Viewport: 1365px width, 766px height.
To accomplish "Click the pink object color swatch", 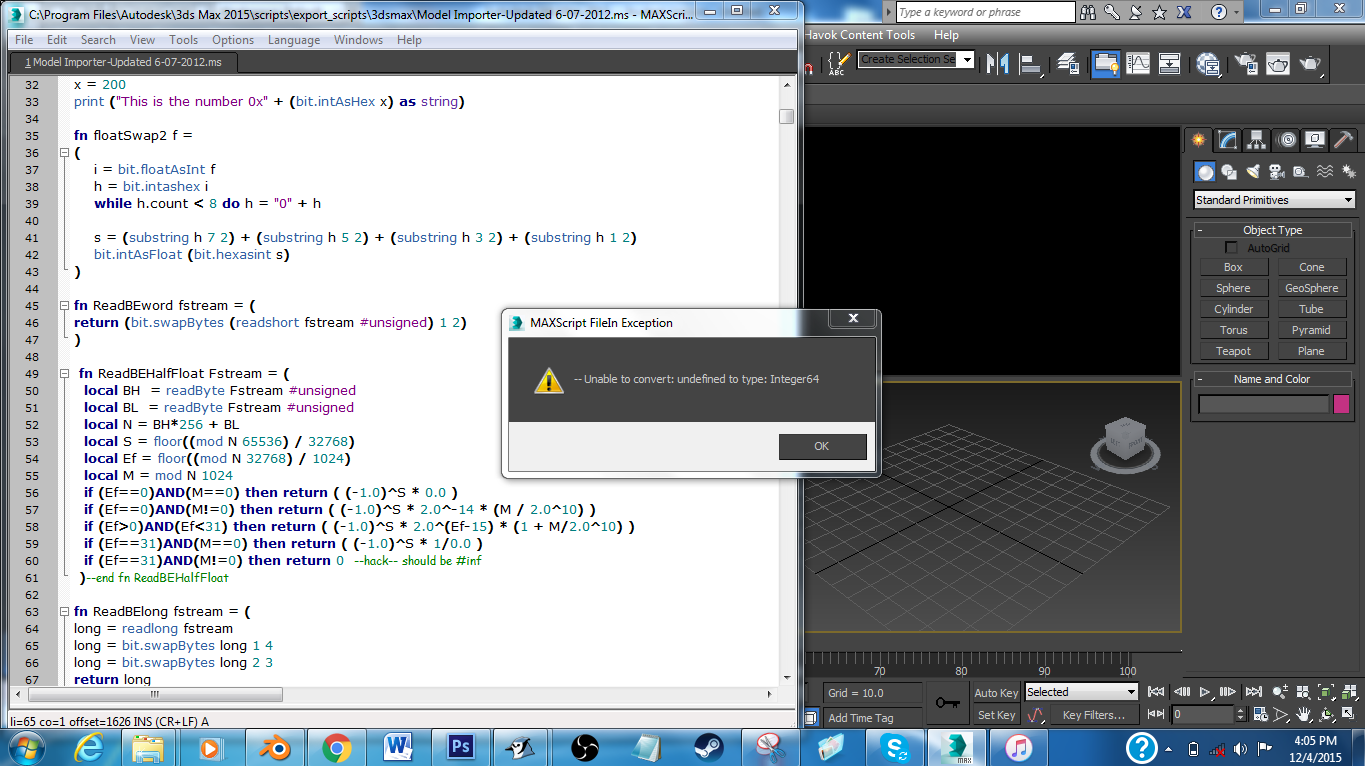I will pyautogui.click(x=1341, y=404).
